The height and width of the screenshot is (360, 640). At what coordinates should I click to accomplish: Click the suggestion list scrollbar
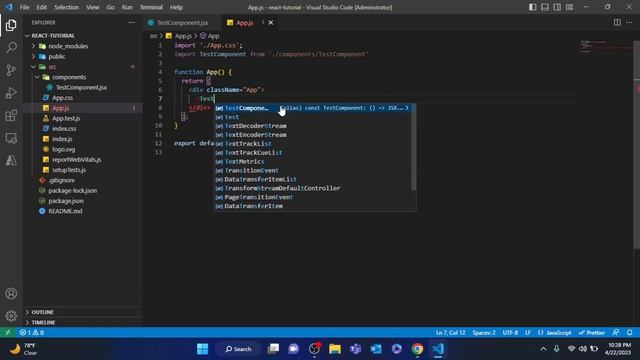coord(413,147)
